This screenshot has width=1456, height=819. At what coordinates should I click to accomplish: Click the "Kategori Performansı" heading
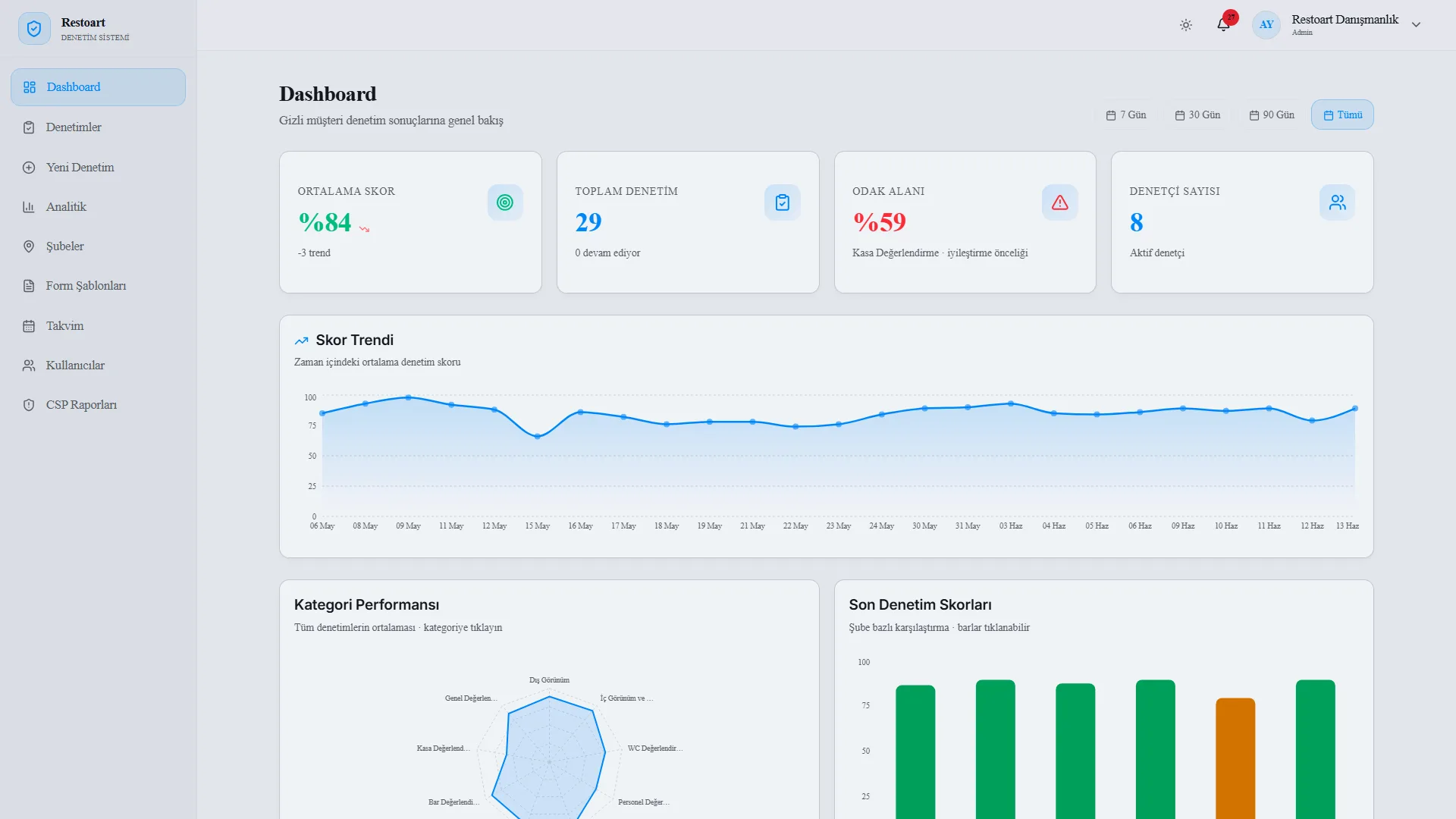coord(367,605)
